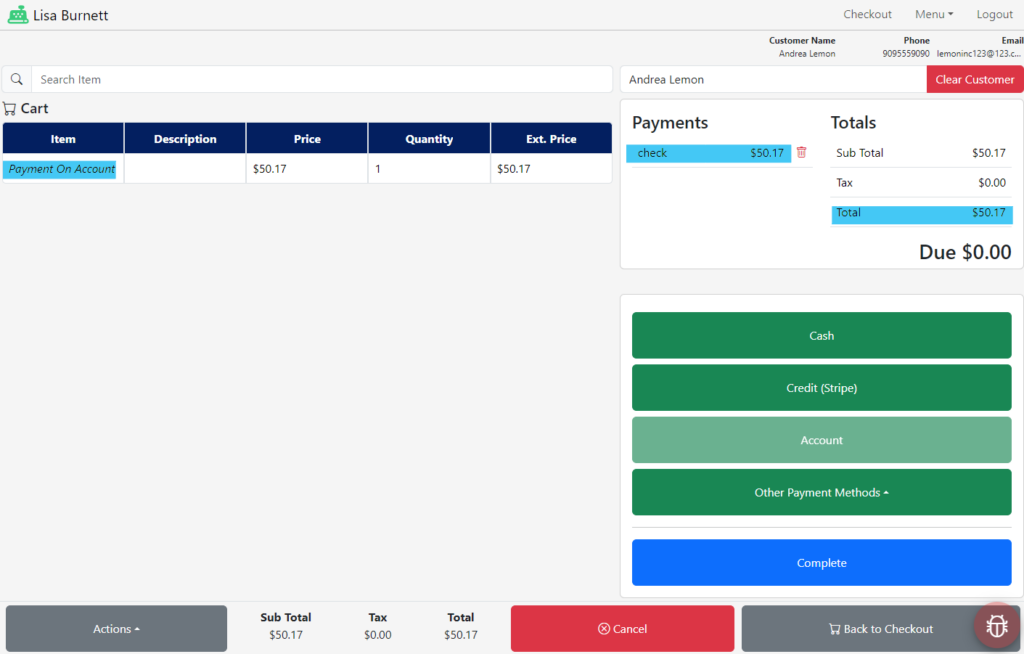The height and width of the screenshot is (654, 1024).
Task: Select the Cash payment method
Action: click(820, 335)
